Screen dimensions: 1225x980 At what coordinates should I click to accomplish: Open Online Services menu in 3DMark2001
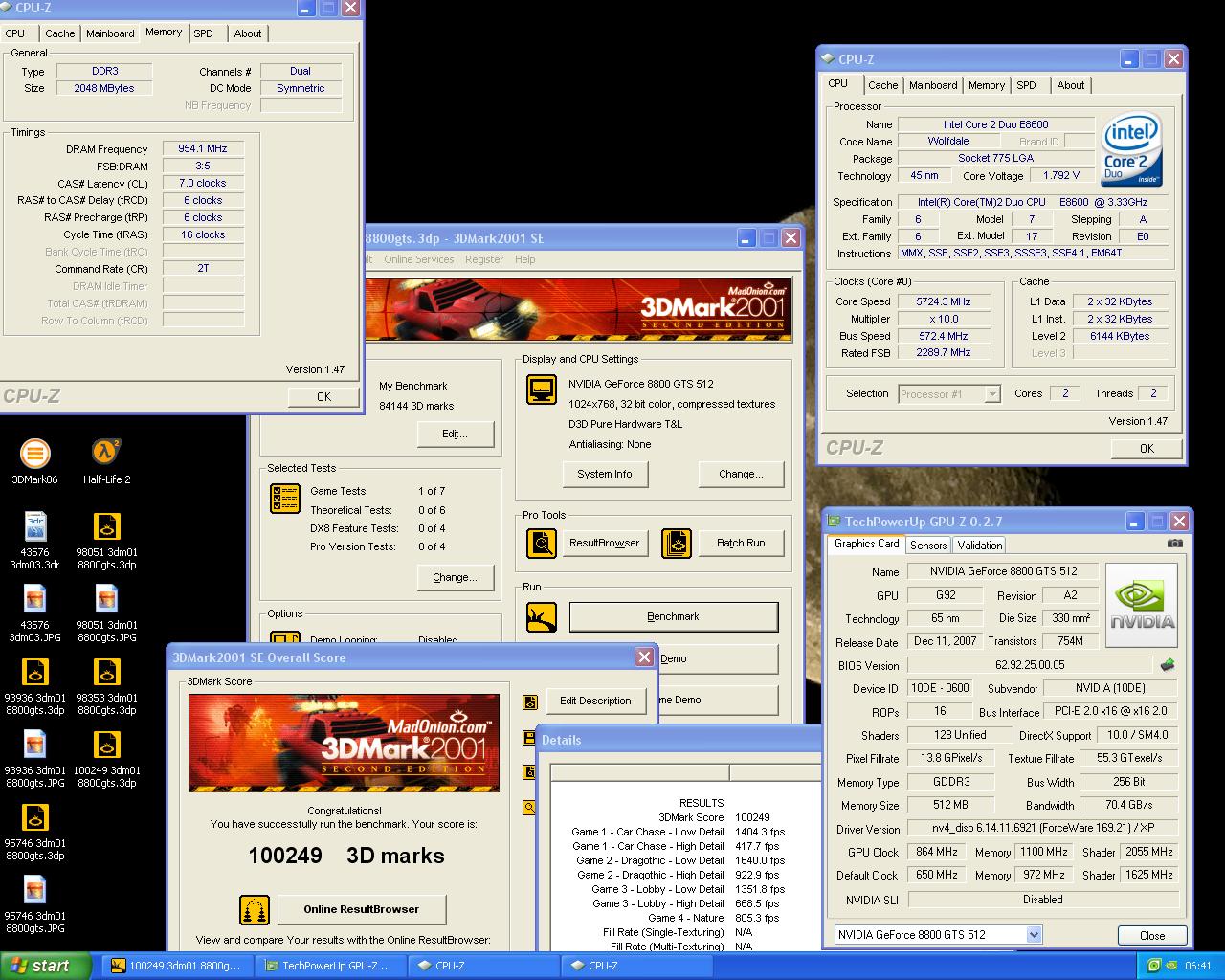419,259
